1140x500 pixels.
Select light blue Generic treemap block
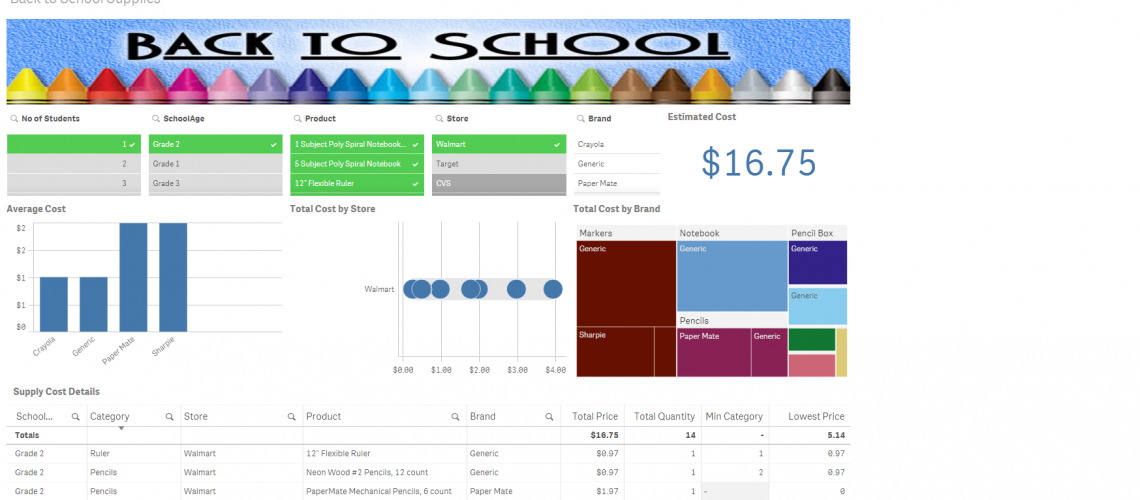818,306
